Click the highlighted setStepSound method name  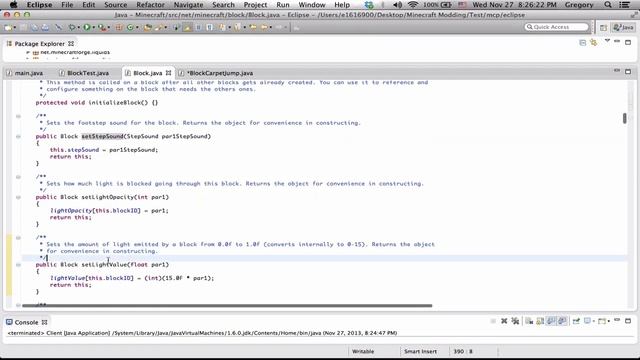point(102,136)
